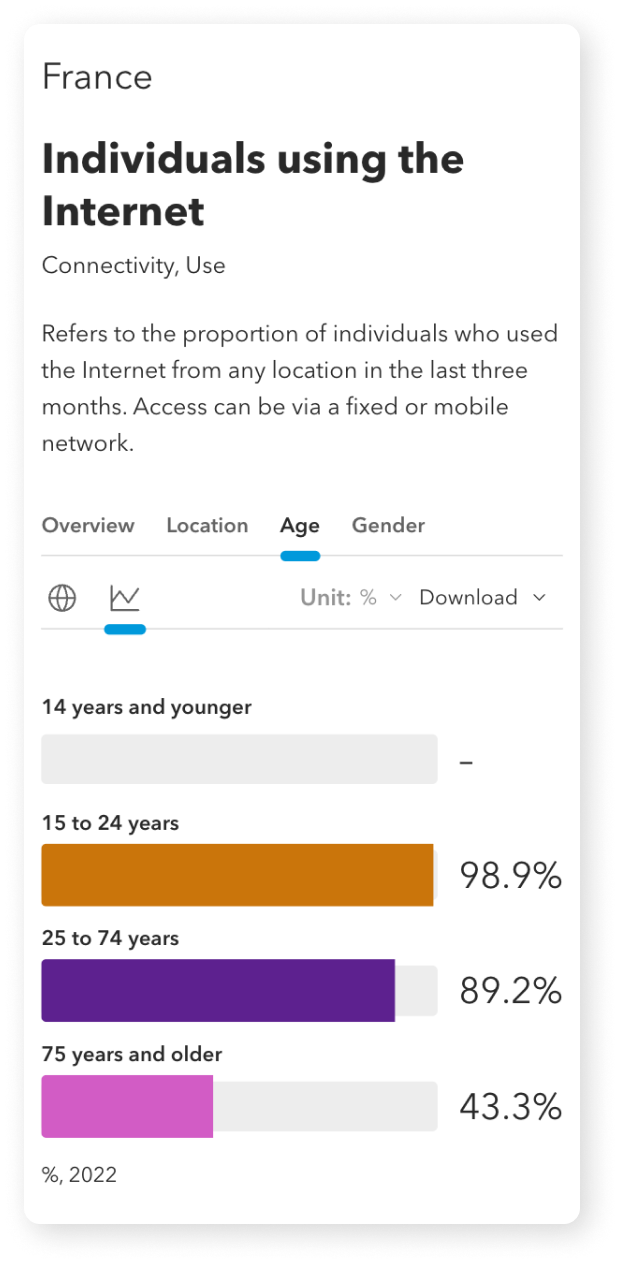Click the purple 25 to 74 years bar
The image size is (620, 1264).
[x=218, y=991]
